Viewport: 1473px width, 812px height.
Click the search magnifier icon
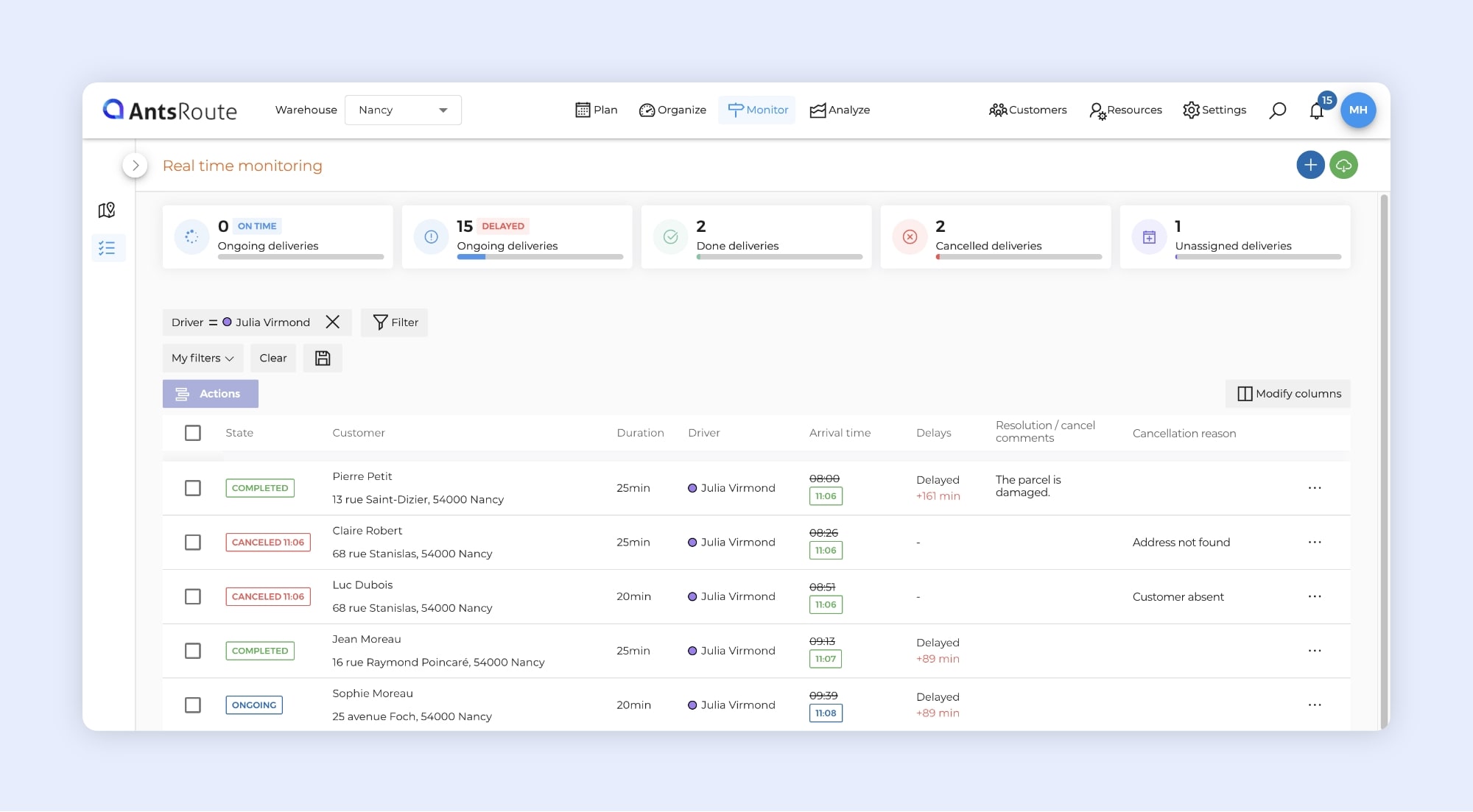(x=1278, y=110)
